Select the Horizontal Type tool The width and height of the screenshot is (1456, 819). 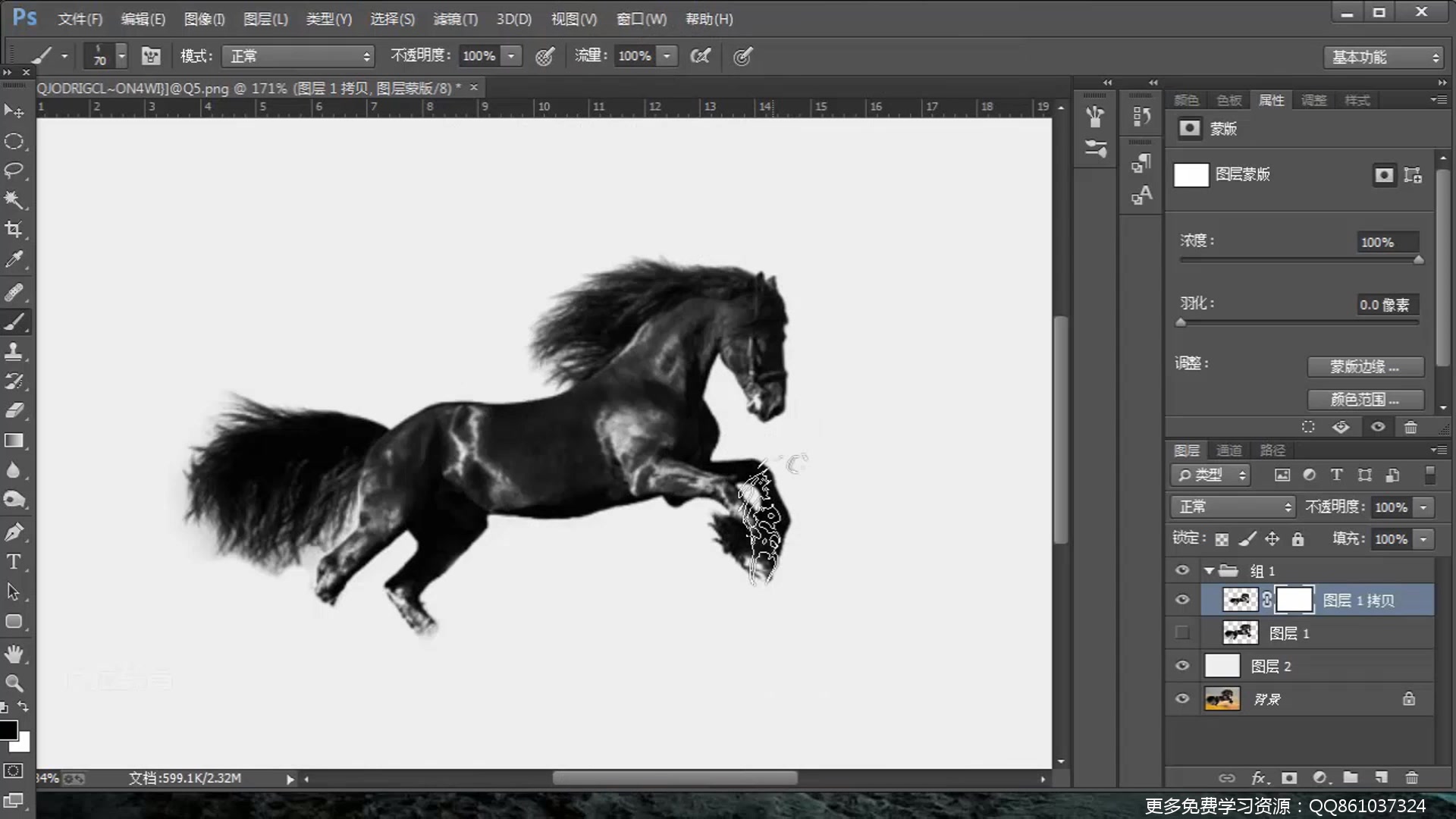pos(14,562)
